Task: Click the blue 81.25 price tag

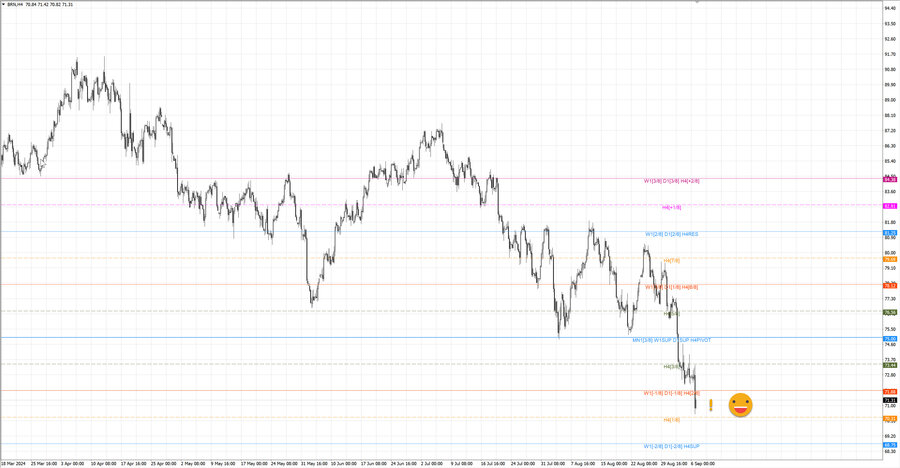Action: 890,233
